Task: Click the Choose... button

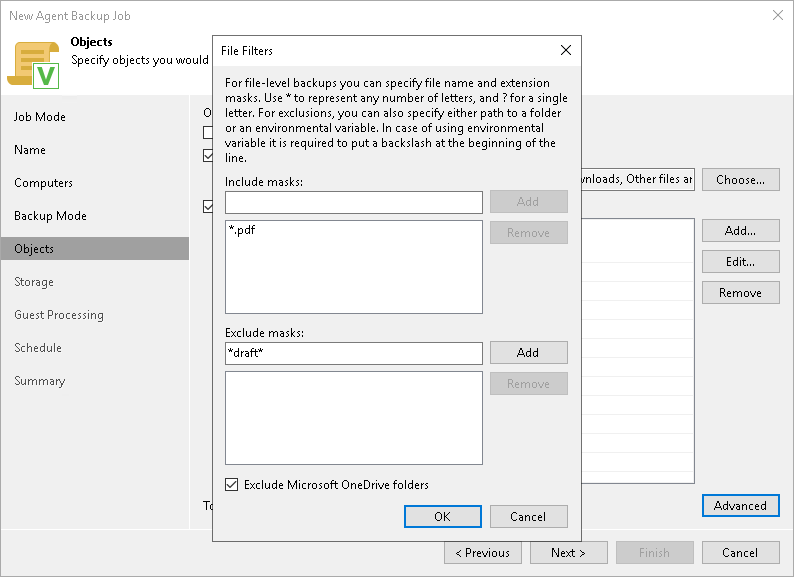Action: pos(740,180)
